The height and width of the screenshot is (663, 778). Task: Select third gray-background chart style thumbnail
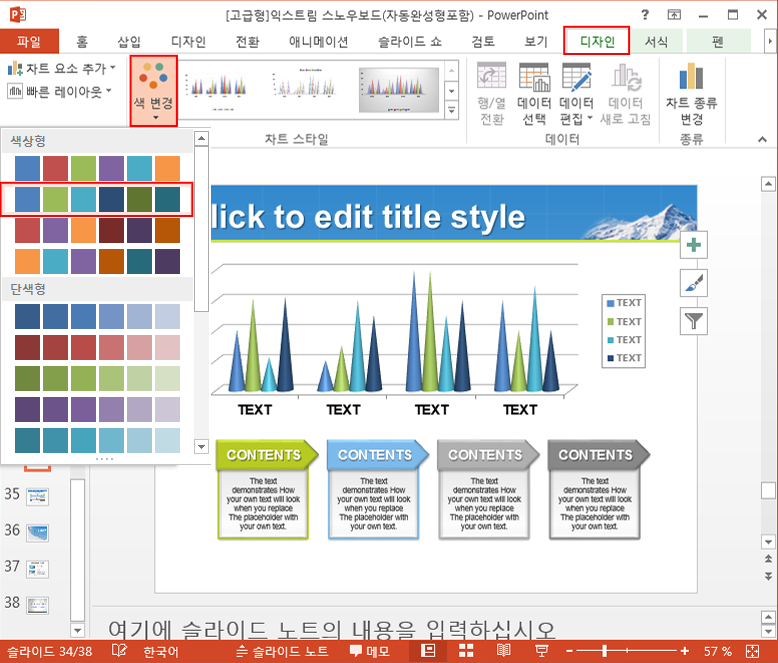point(398,90)
